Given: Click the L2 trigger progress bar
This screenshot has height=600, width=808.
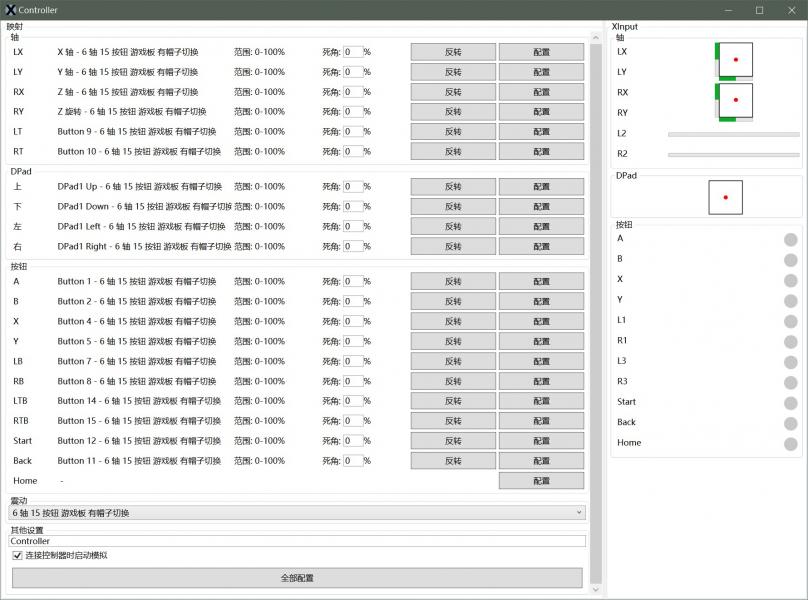Looking at the screenshot, I should tap(733, 133).
